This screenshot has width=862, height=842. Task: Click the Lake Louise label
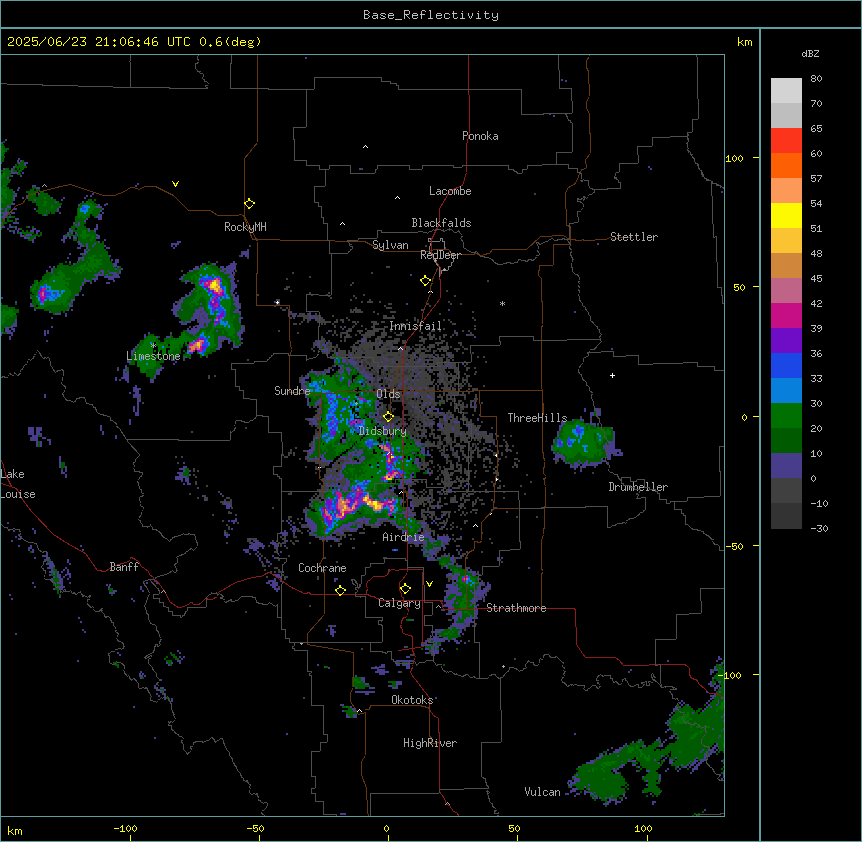coord(18,484)
